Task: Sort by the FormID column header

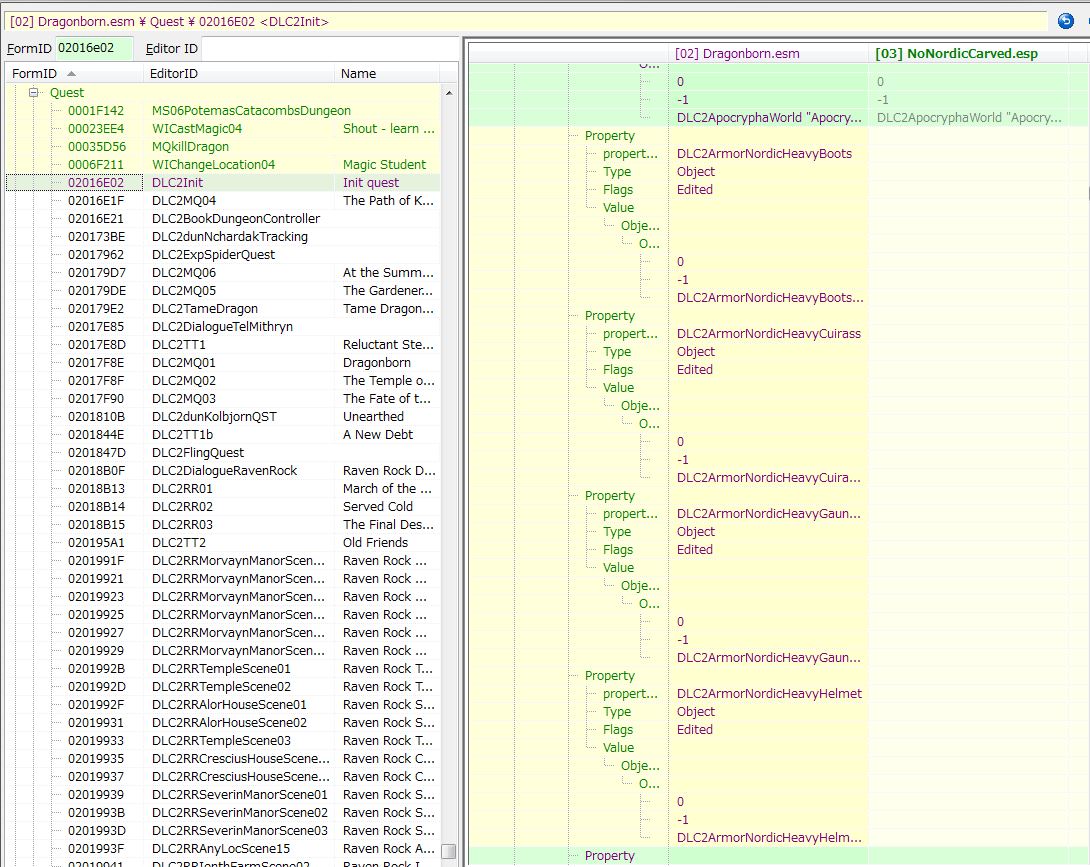Action: [x=74, y=73]
